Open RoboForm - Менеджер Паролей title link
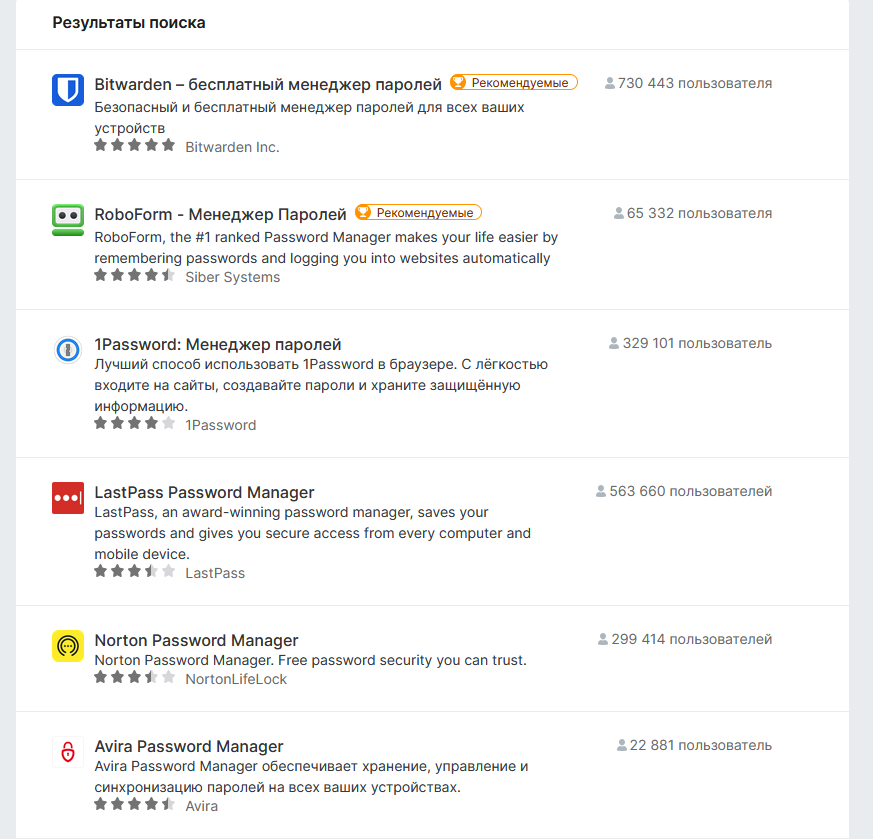The height and width of the screenshot is (839, 873). (x=220, y=214)
